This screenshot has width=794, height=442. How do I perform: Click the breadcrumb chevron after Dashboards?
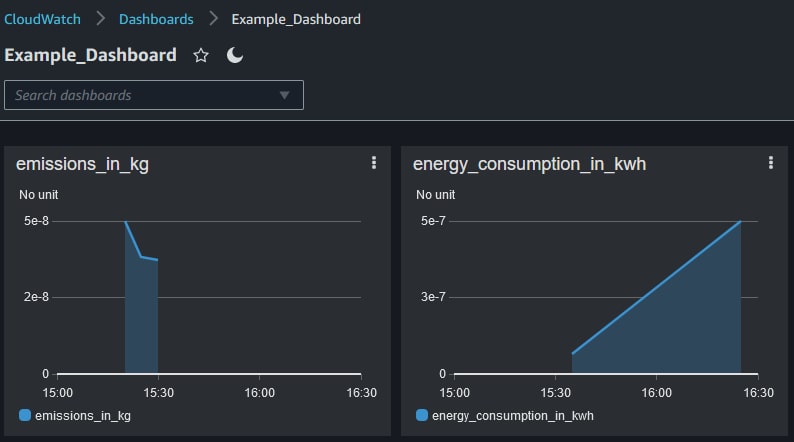212,19
